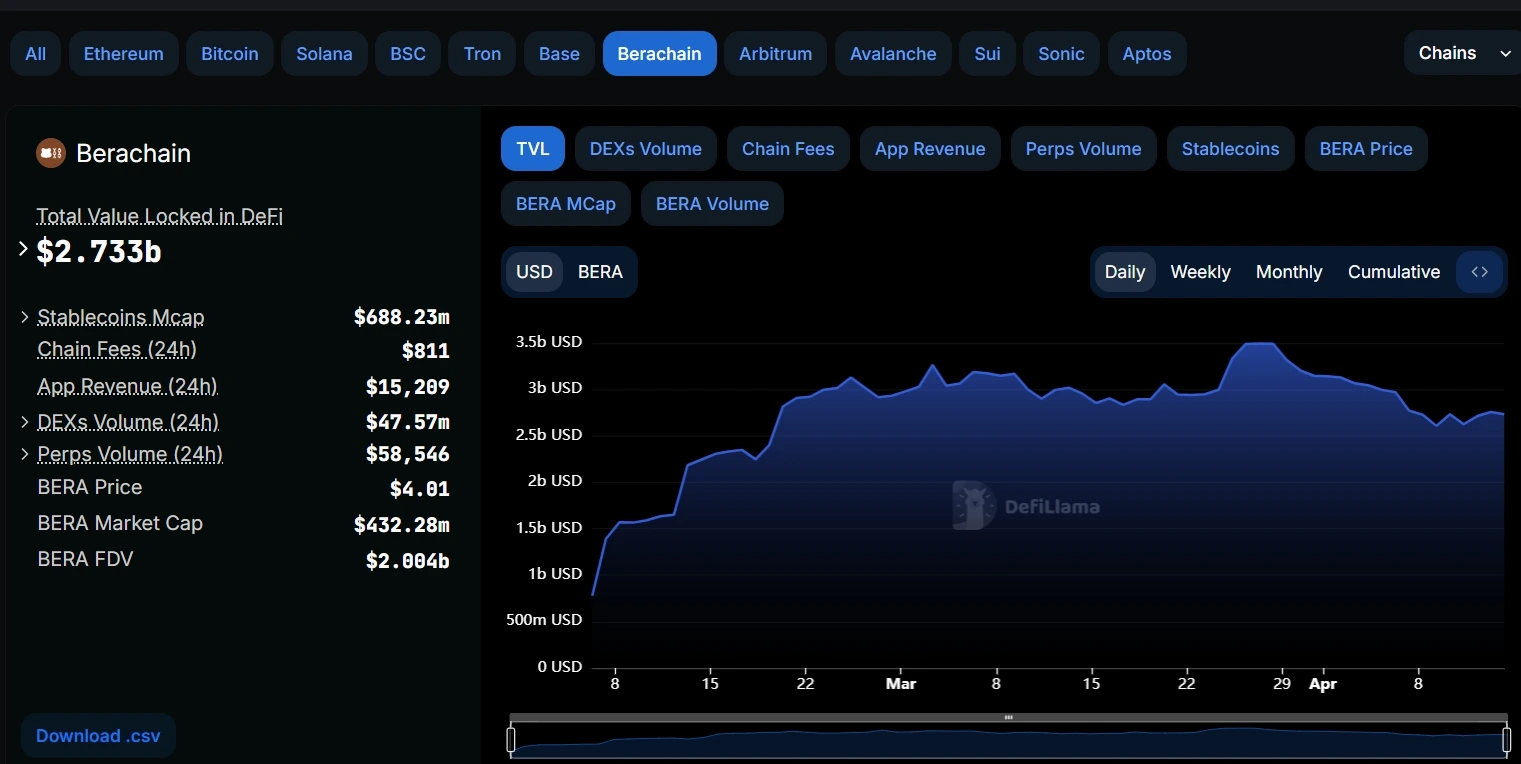Click the Chain Fees (24h) label

pos(117,350)
